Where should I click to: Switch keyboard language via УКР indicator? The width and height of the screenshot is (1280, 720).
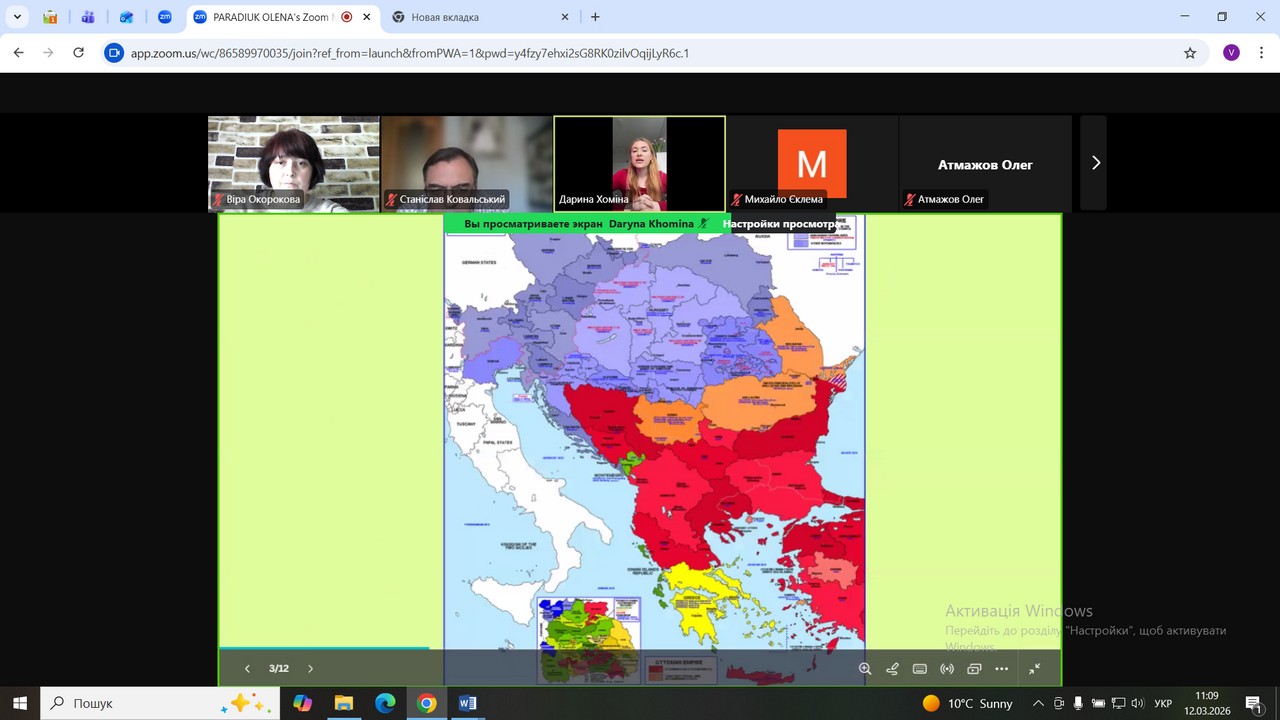pyautogui.click(x=1163, y=703)
